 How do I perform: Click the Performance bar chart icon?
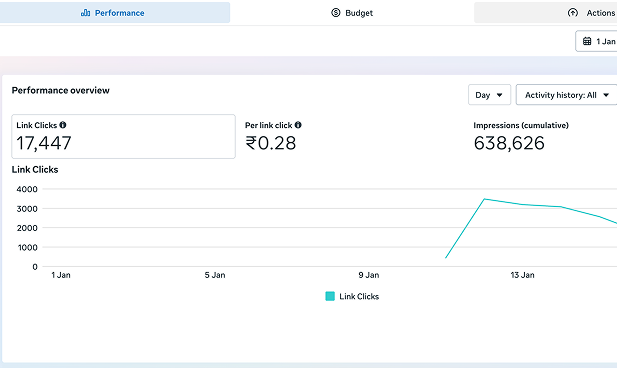pos(85,13)
